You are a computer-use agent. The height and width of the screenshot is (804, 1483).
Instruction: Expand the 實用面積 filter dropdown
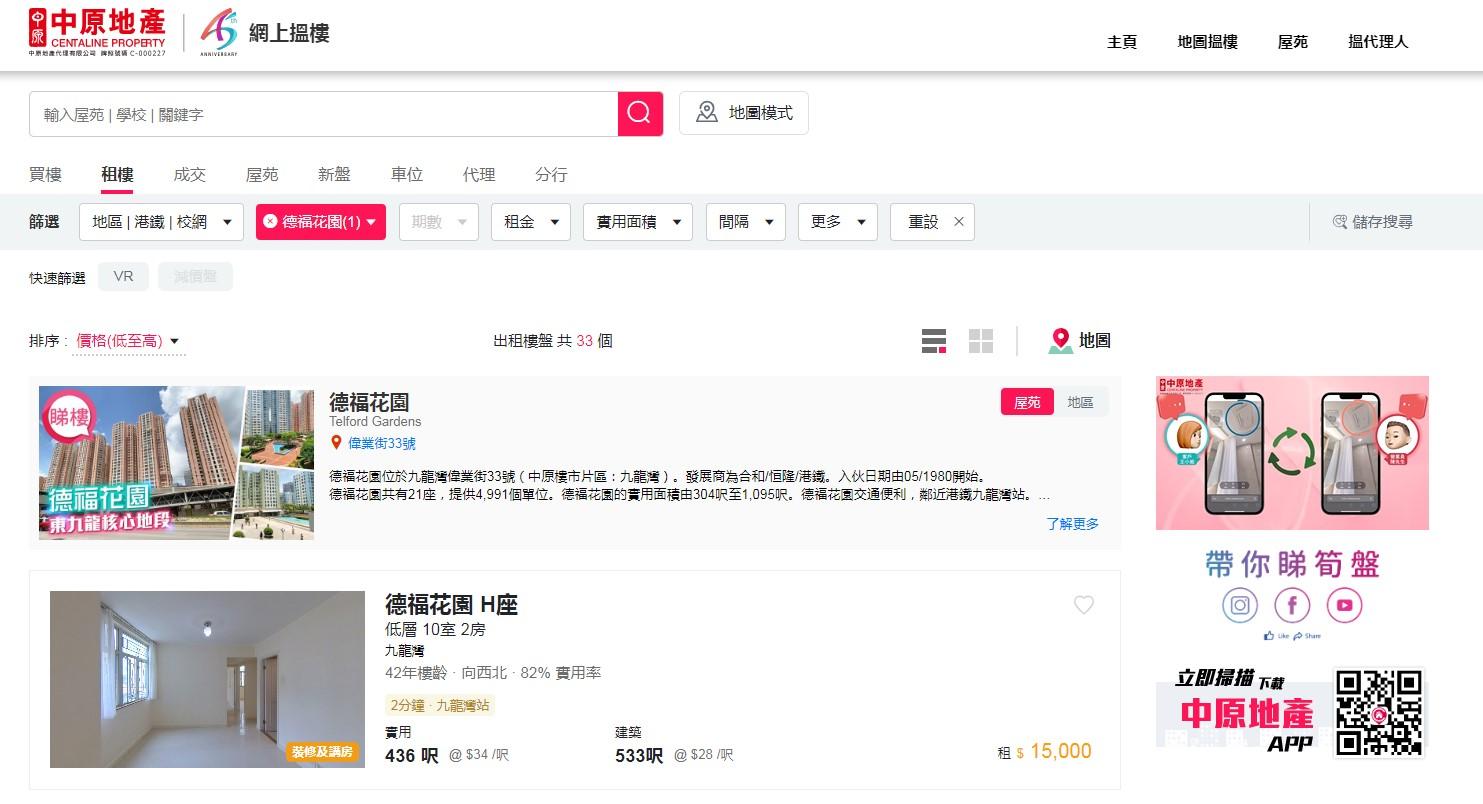click(637, 222)
